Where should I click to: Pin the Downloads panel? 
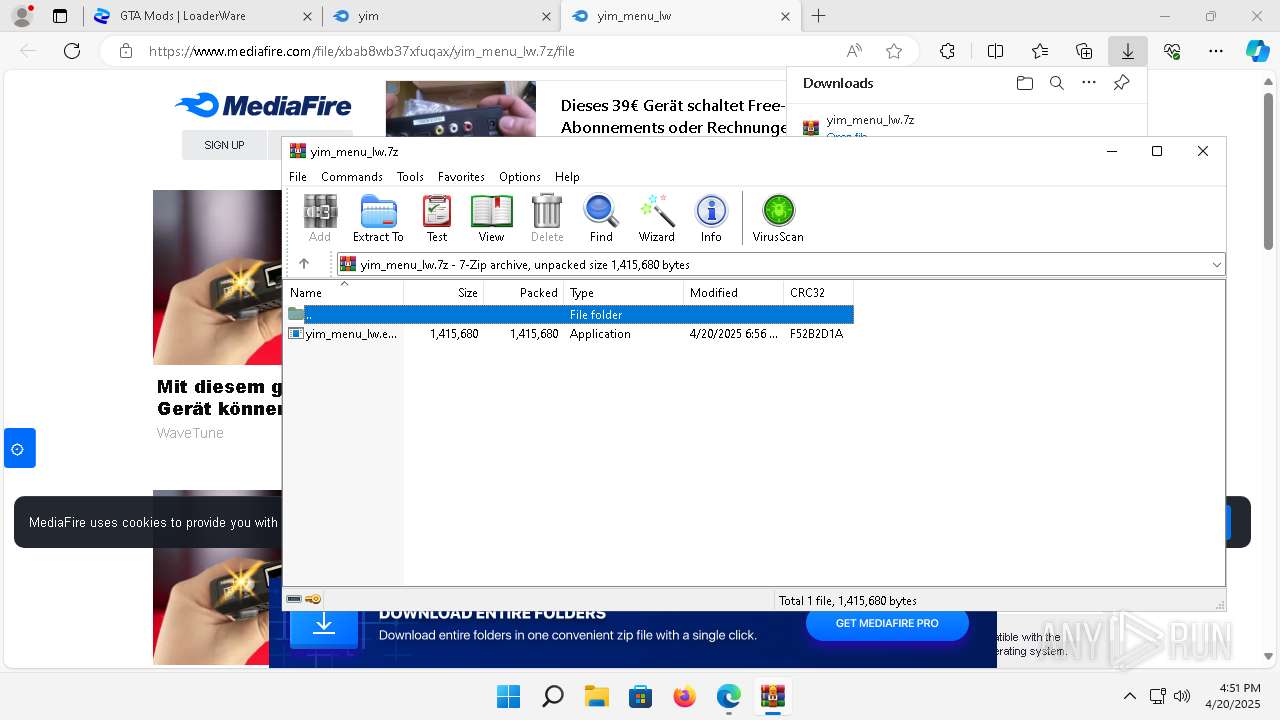(x=1121, y=83)
